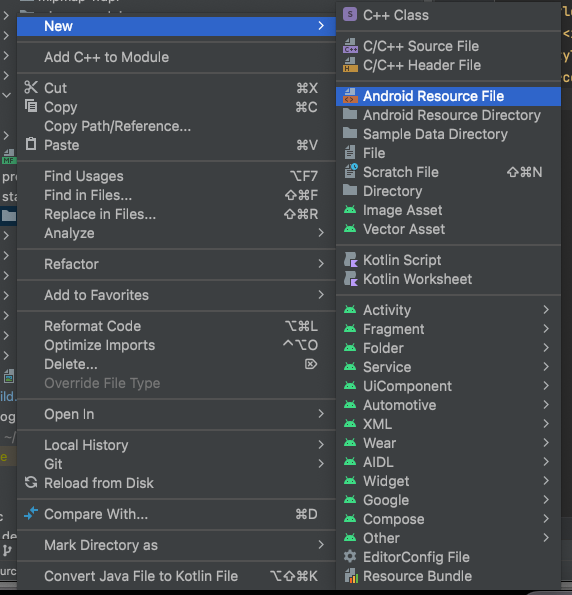This screenshot has height=595, width=572.
Task: Click the Kotlin Worksheet icon
Action: click(x=351, y=279)
